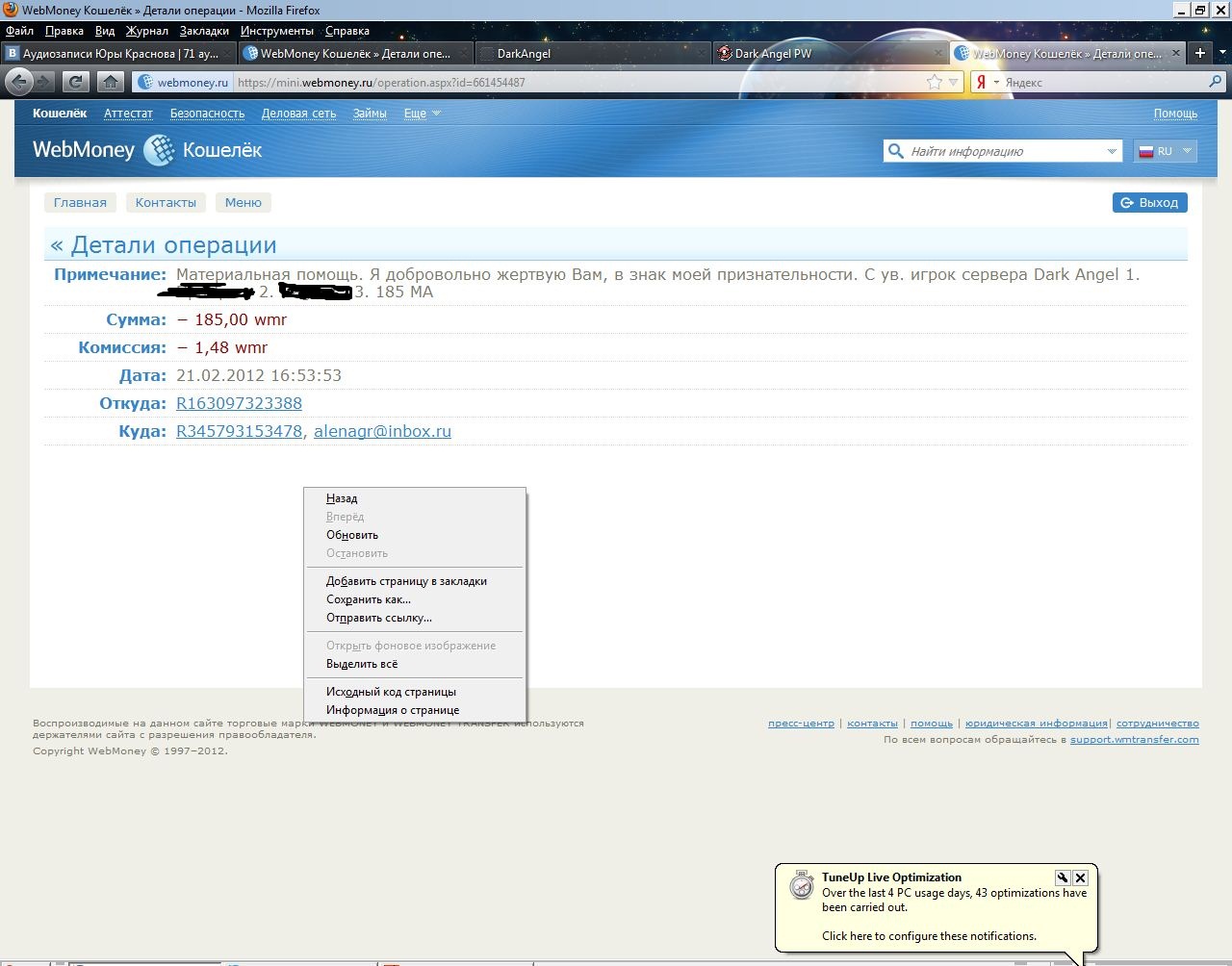Switch to the DarkAngel tab

tap(591, 54)
